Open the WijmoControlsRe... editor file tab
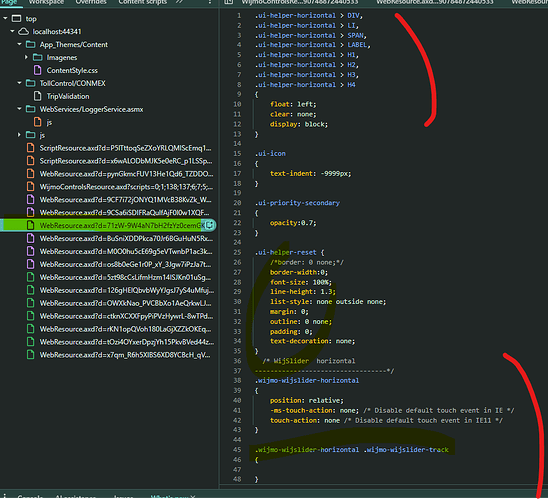The width and height of the screenshot is (548, 499). coord(300,2)
